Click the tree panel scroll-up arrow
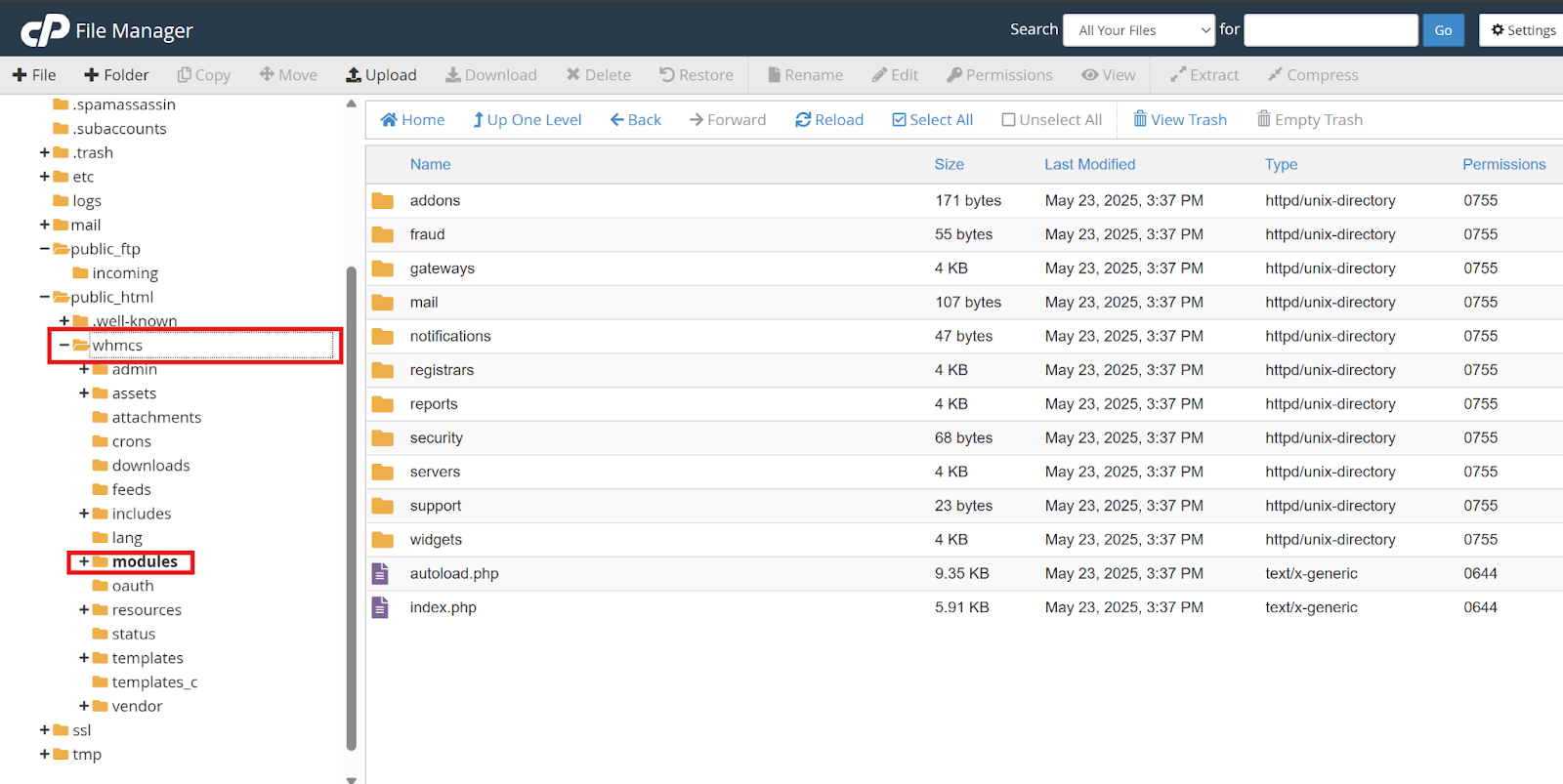Viewport: 1563px width, 784px height. point(351,103)
